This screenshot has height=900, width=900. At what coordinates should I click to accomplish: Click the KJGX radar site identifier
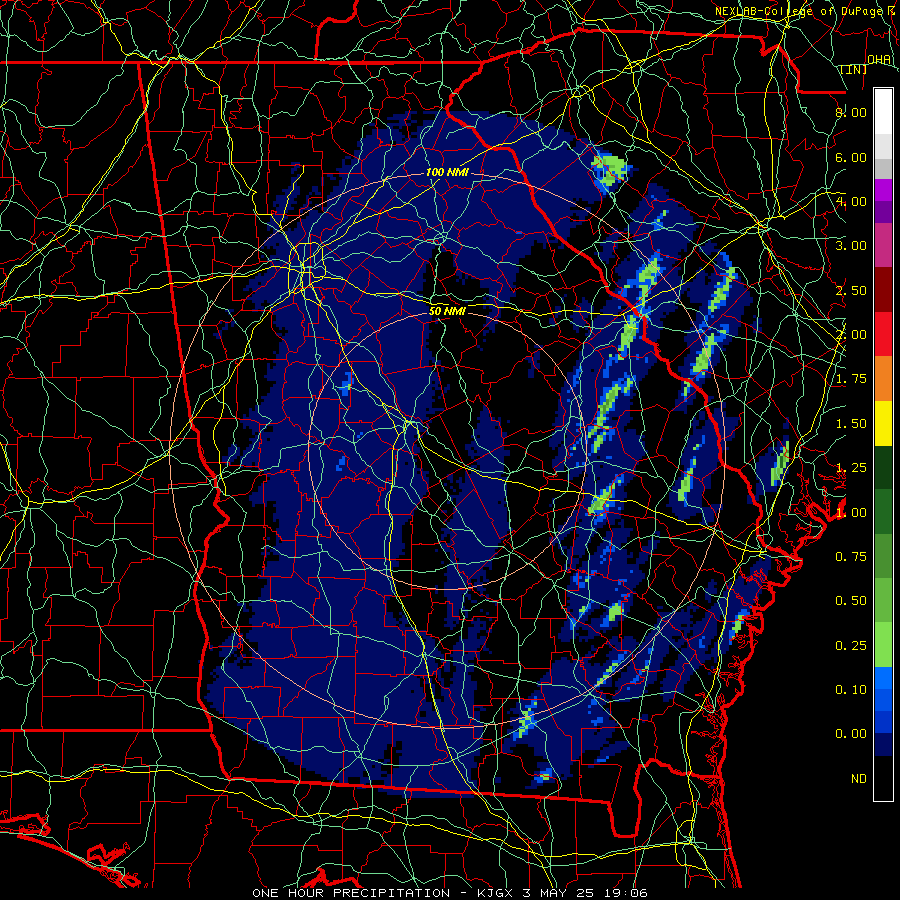[496, 893]
